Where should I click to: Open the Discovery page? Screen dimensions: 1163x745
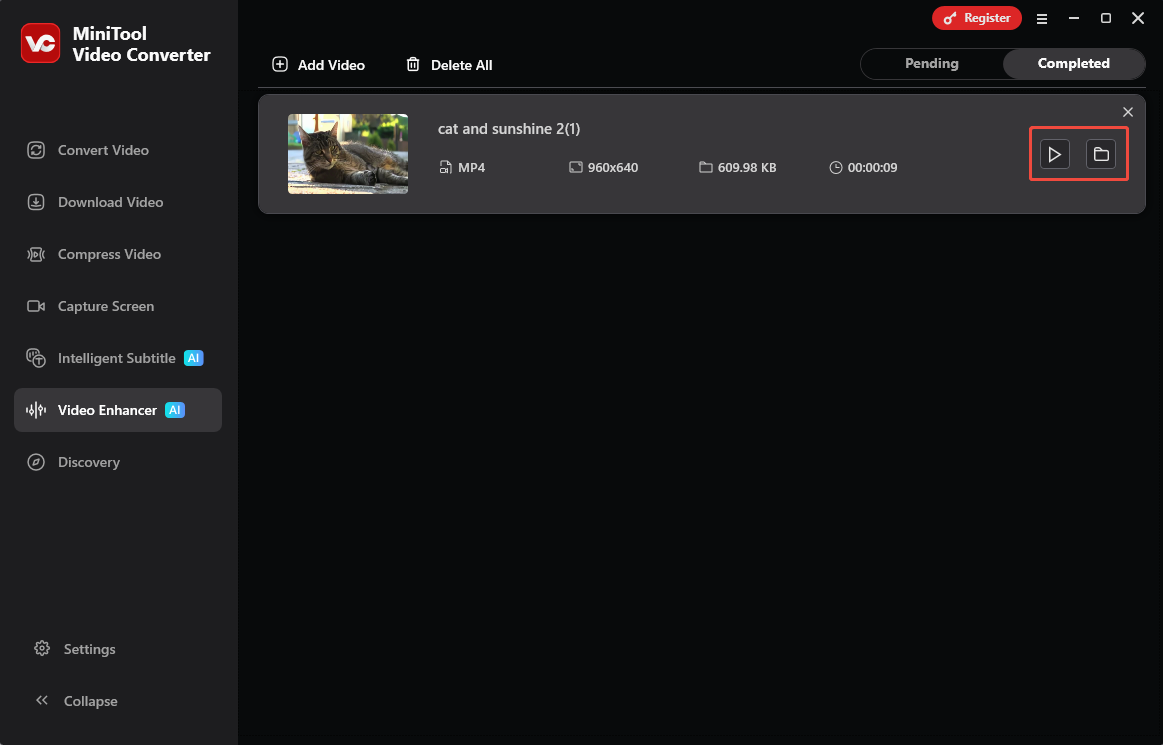point(118,462)
